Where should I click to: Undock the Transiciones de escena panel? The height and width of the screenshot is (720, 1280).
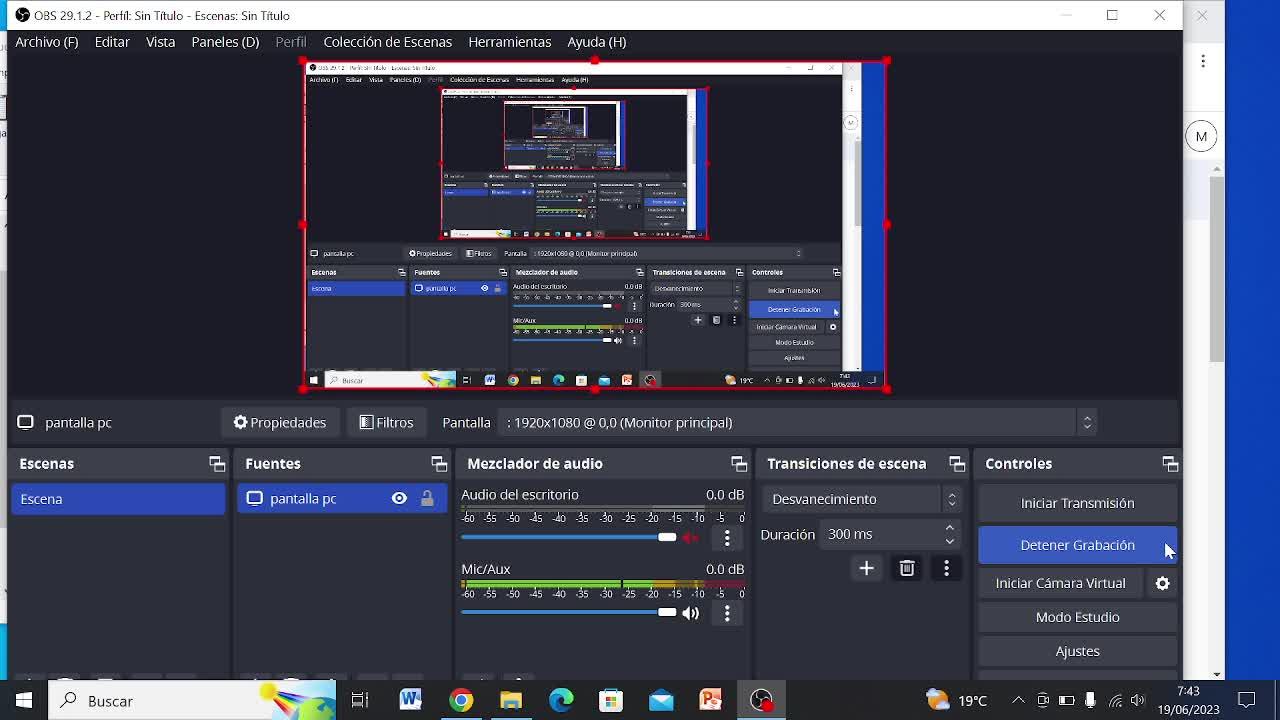coord(957,464)
